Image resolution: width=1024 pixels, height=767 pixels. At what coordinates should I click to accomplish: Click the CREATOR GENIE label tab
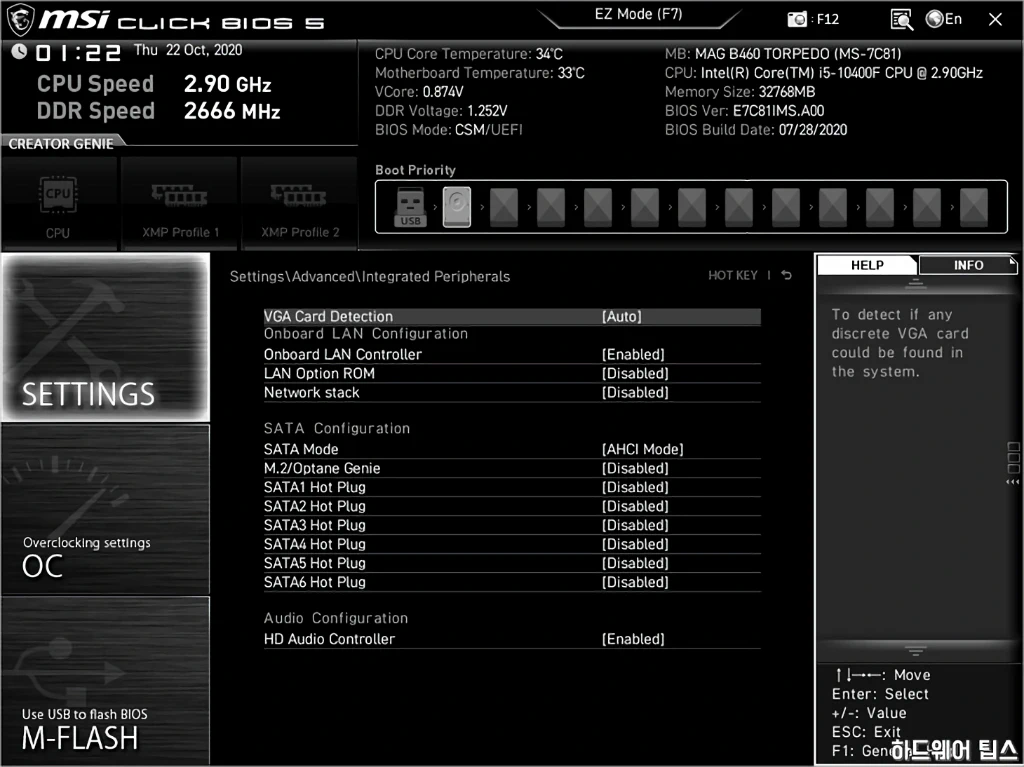click(x=61, y=143)
